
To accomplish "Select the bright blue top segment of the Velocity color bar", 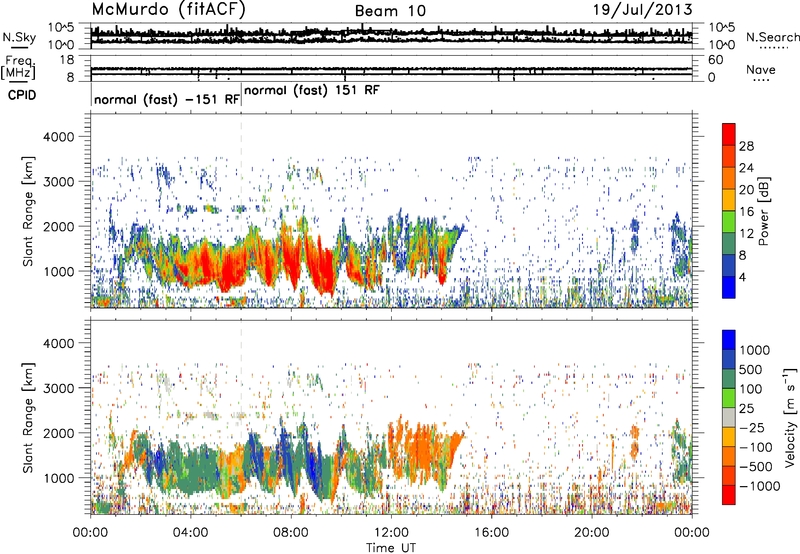I will pyautogui.click(x=729, y=340).
